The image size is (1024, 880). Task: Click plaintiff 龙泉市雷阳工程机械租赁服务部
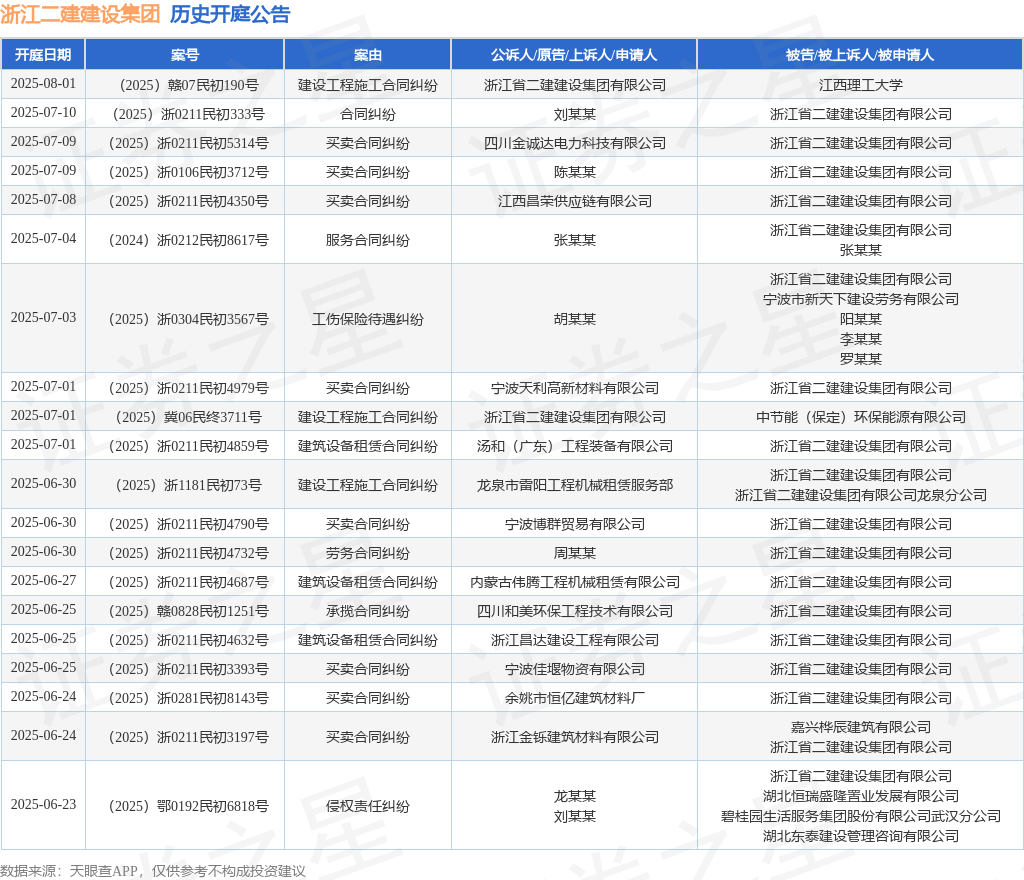575,485
